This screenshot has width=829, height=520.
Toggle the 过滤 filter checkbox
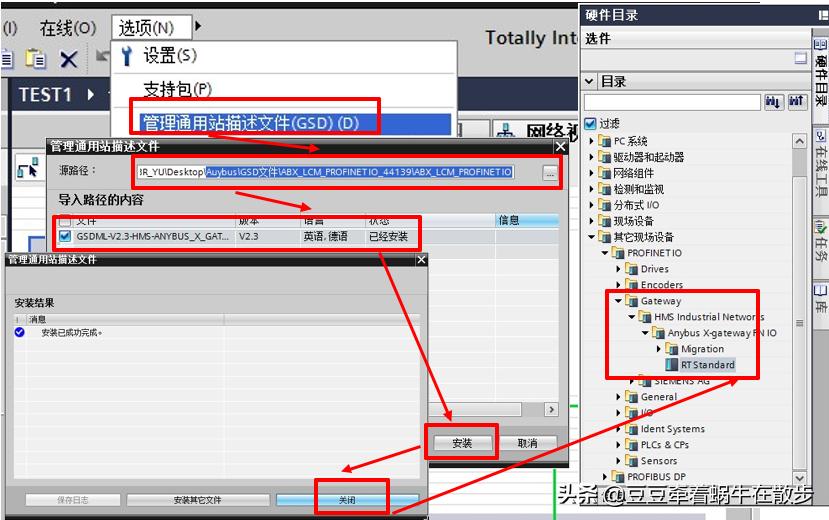click(590, 124)
